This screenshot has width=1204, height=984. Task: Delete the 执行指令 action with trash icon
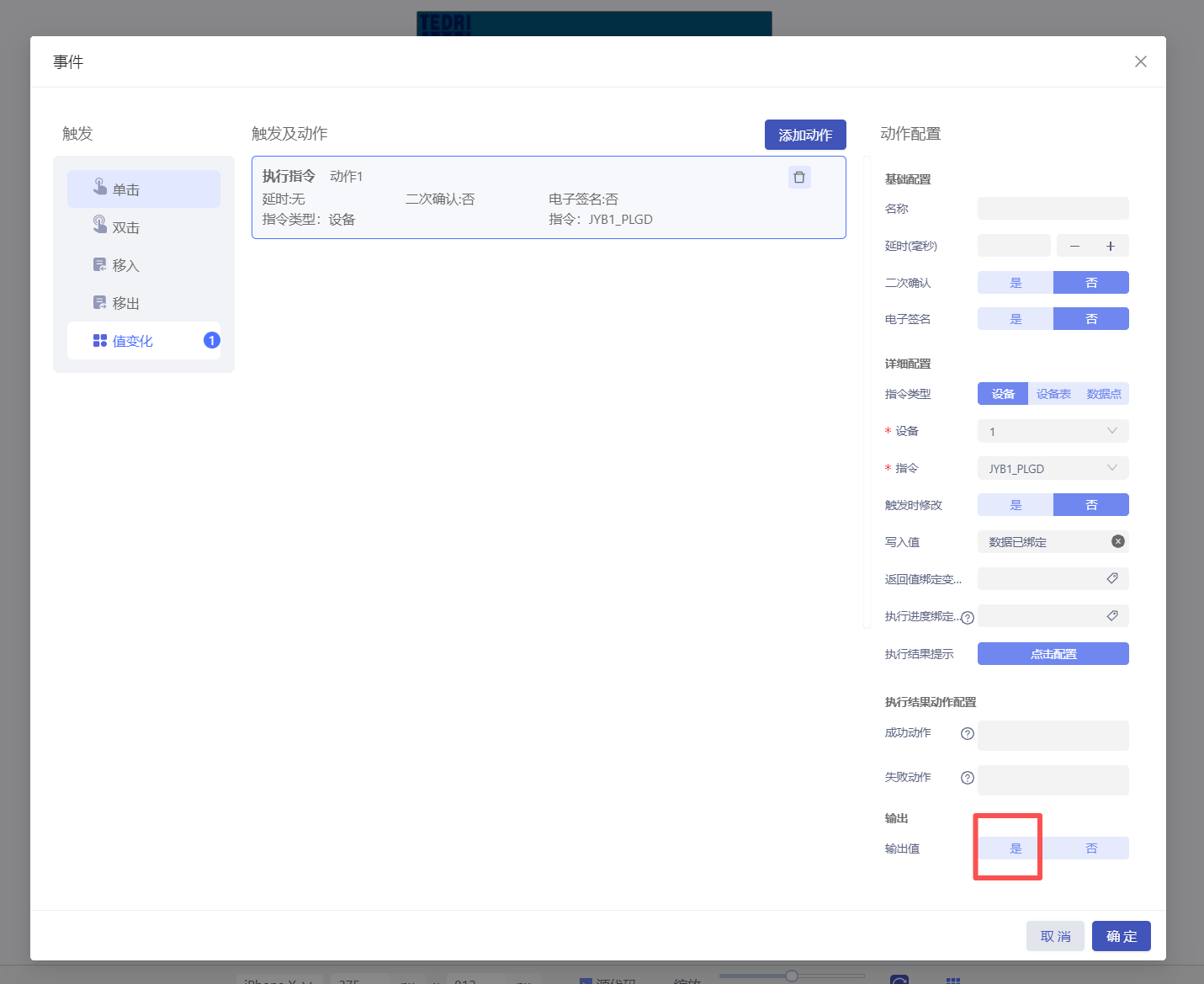[799, 178]
